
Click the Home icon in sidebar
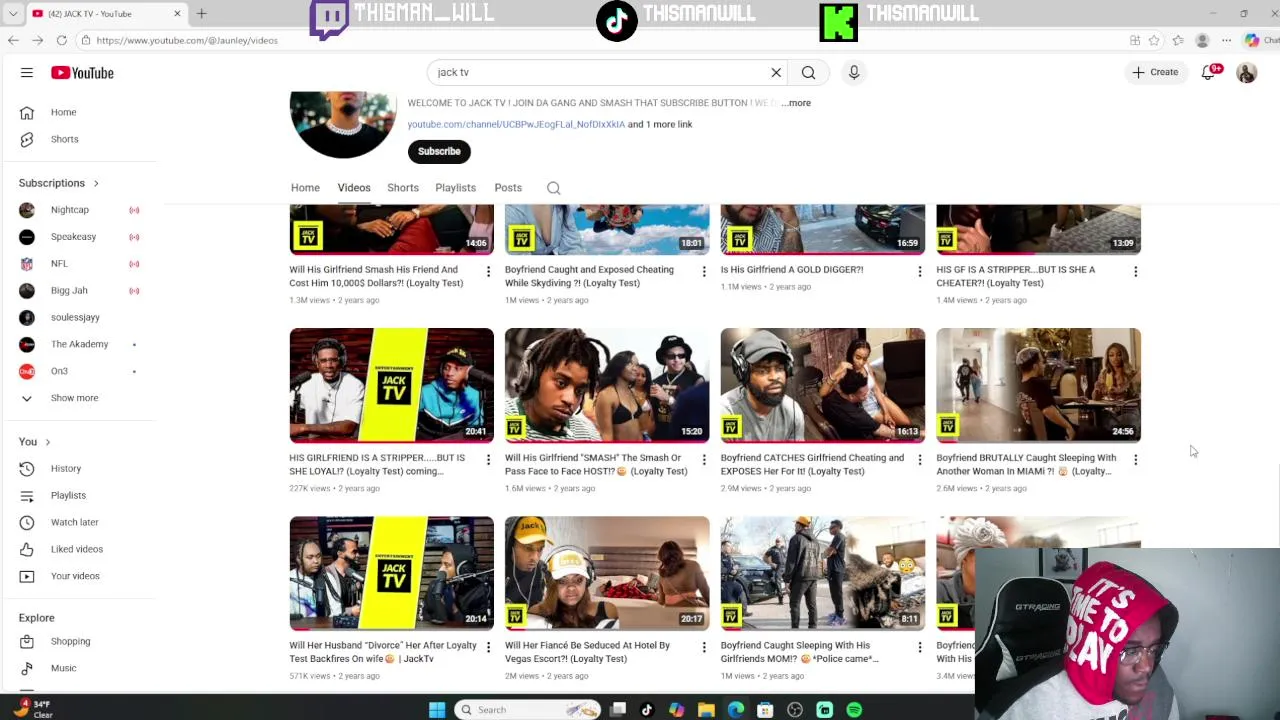[x=27, y=112]
